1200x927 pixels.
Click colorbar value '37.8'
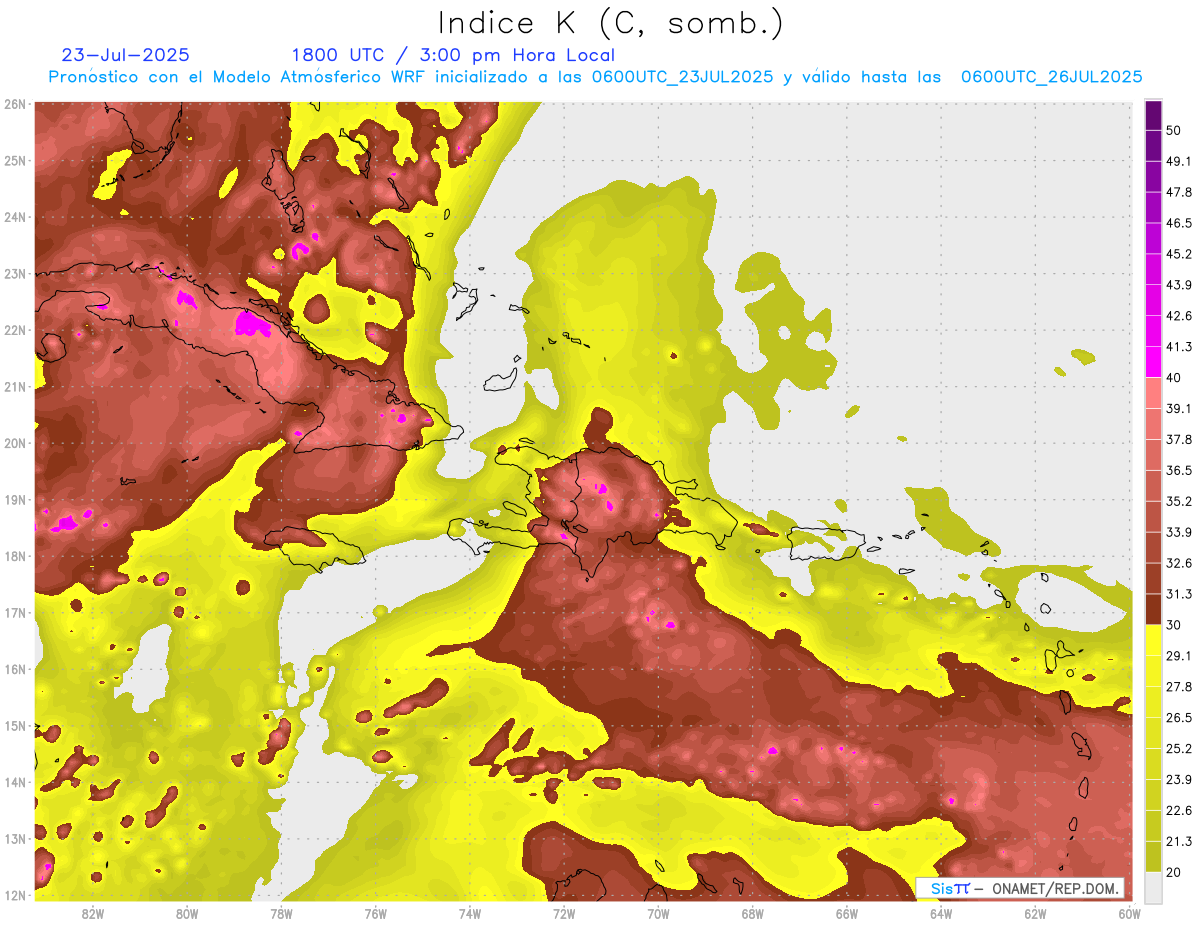[x=1178, y=439]
